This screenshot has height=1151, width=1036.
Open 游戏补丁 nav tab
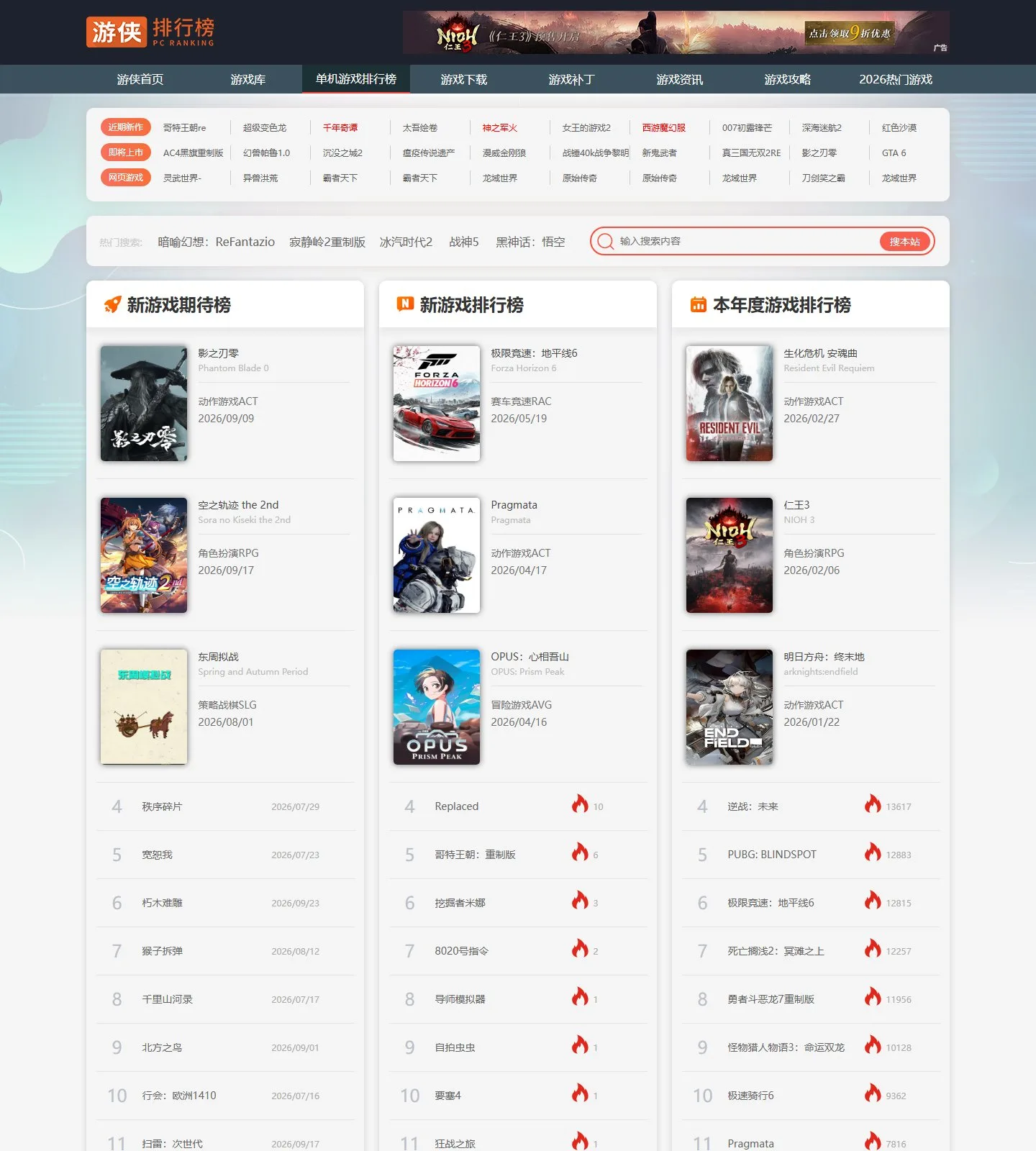(x=572, y=79)
